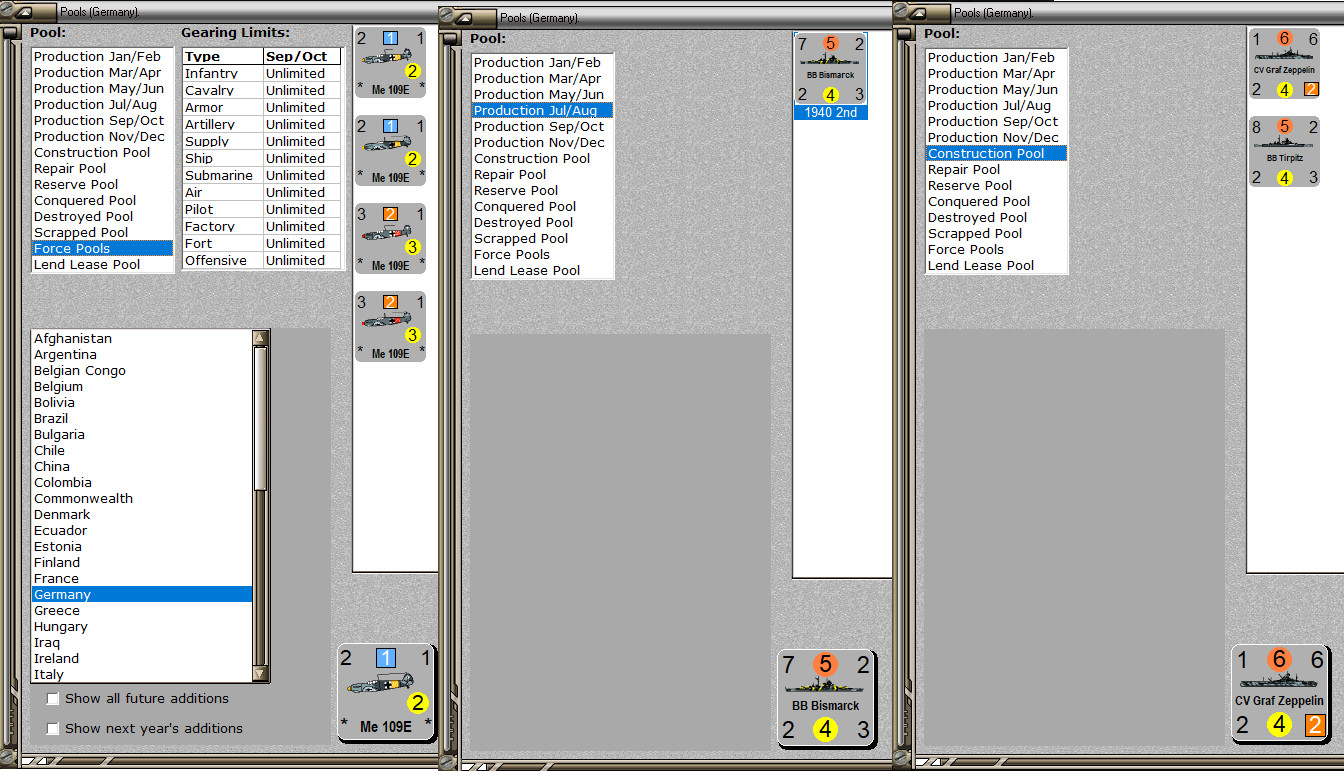Select Bulgaria in the countries list
Image resolution: width=1344 pixels, height=771 pixels.
tap(142, 435)
